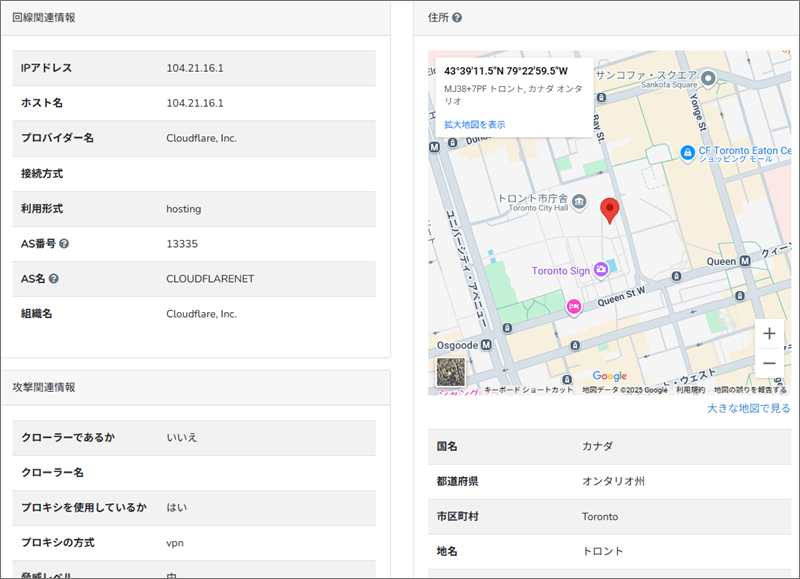Click the 組織名 value Cloudflare, Inc.
Screen dimensions: 800x579
pos(202,314)
